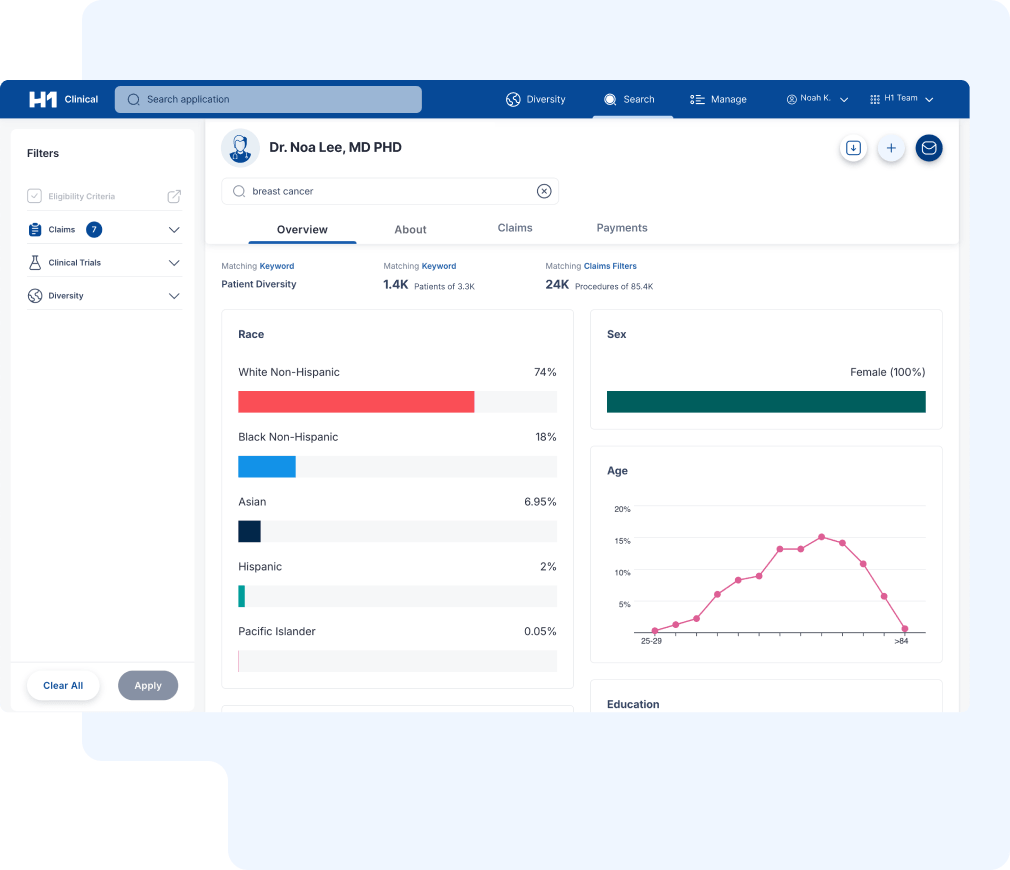This screenshot has width=1010, height=870.
Task: Click the 25-29 point on Age chart
Action: (654, 630)
